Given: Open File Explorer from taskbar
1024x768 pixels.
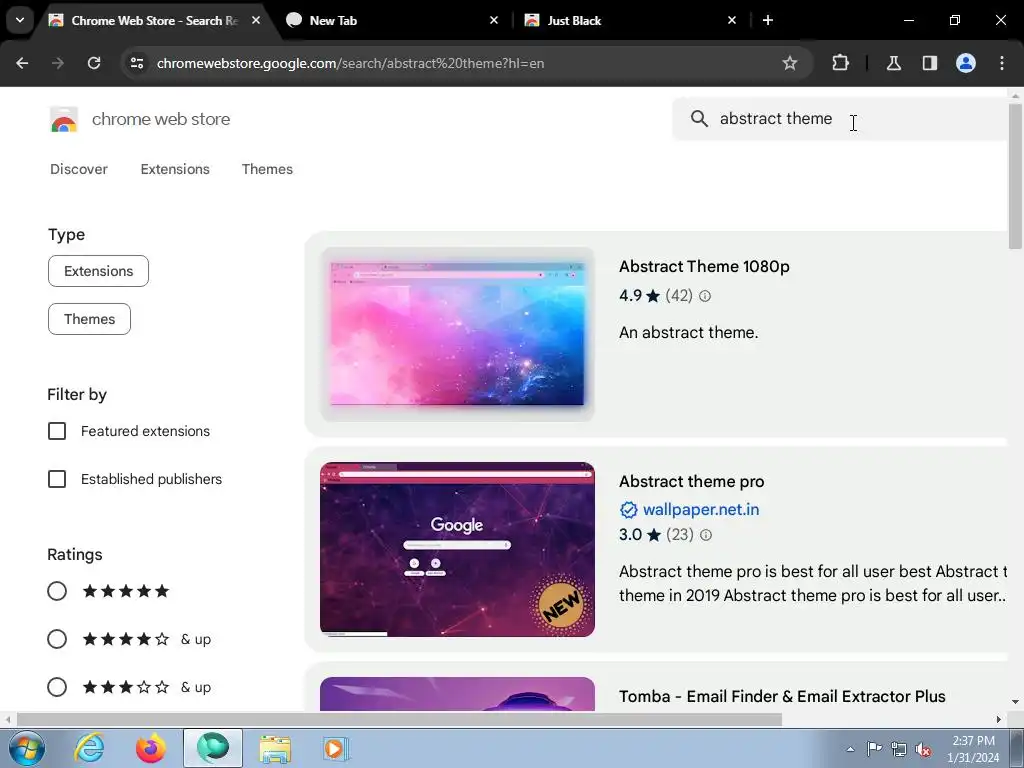Looking at the screenshot, I should pos(275,748).
